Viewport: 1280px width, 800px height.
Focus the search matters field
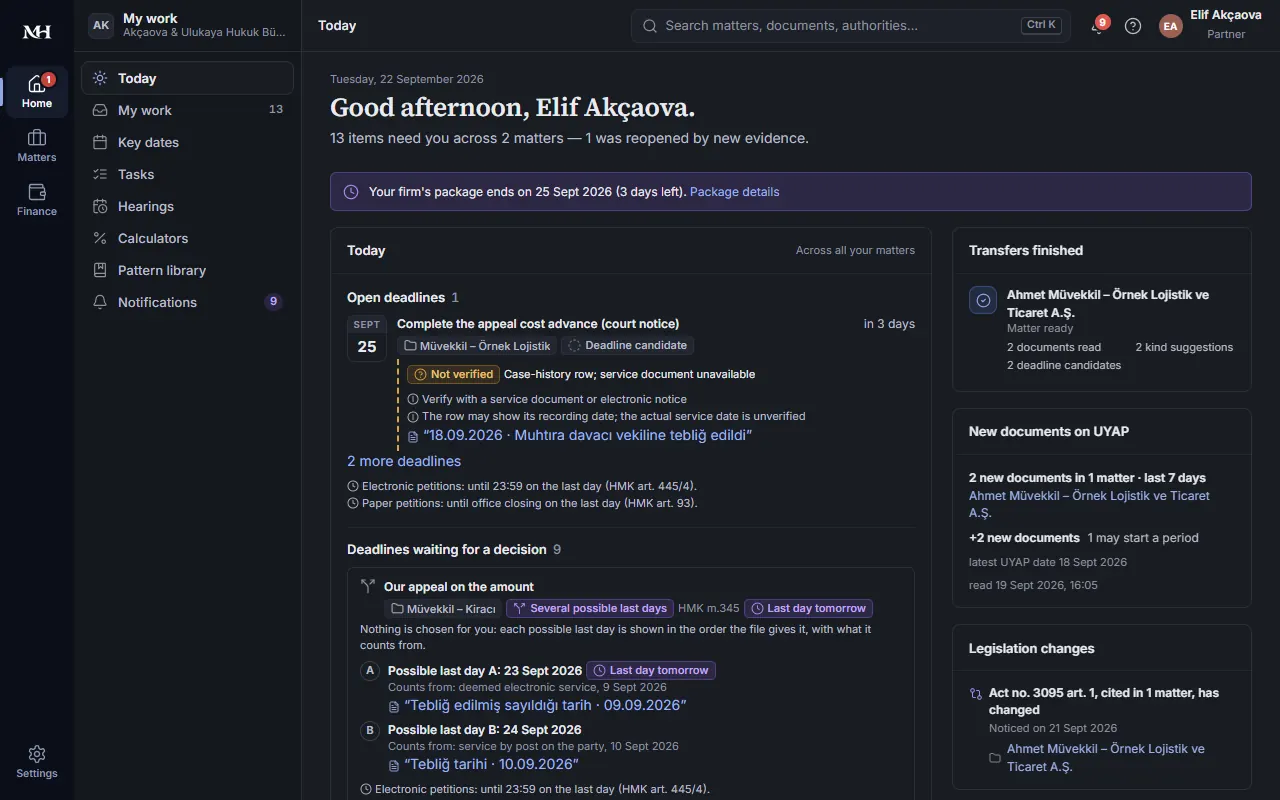pyautogui.click(x=851, y=26)
